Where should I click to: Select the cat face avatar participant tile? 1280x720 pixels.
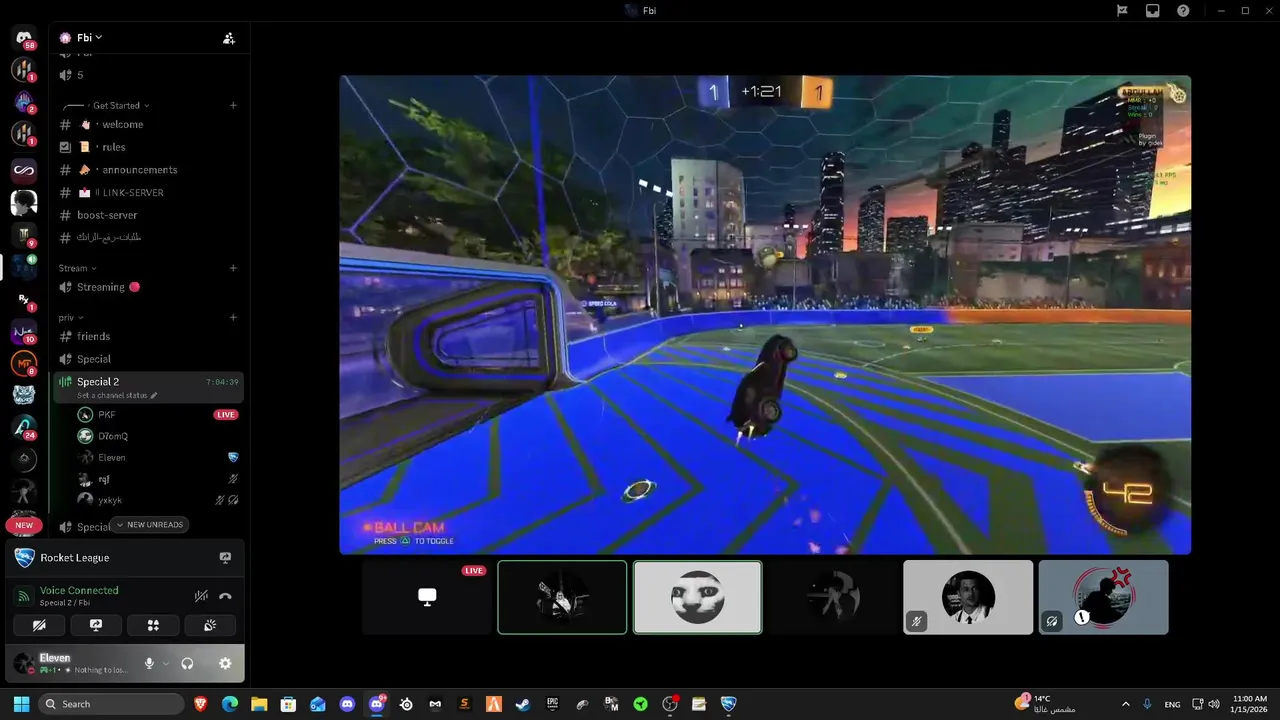698,597
